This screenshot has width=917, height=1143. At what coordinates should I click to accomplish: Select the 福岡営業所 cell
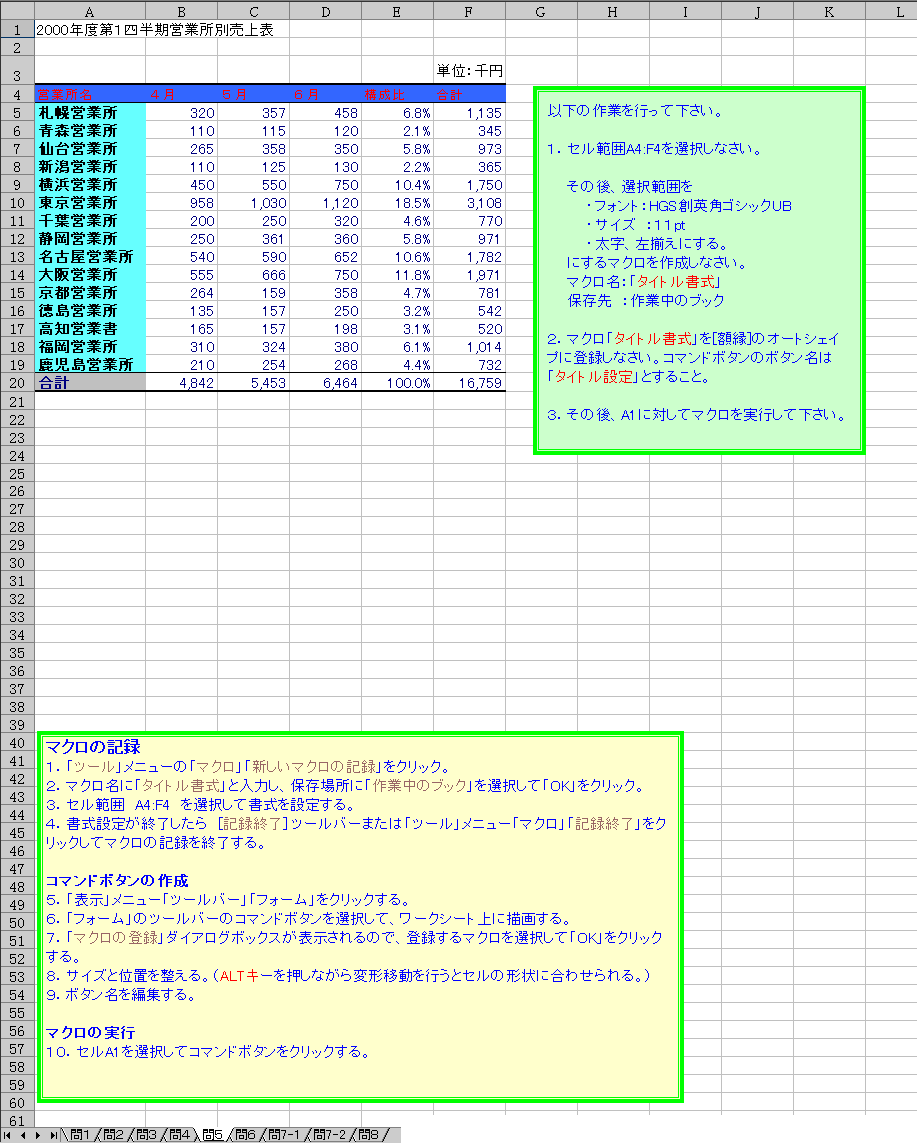[x=90, y=347]
